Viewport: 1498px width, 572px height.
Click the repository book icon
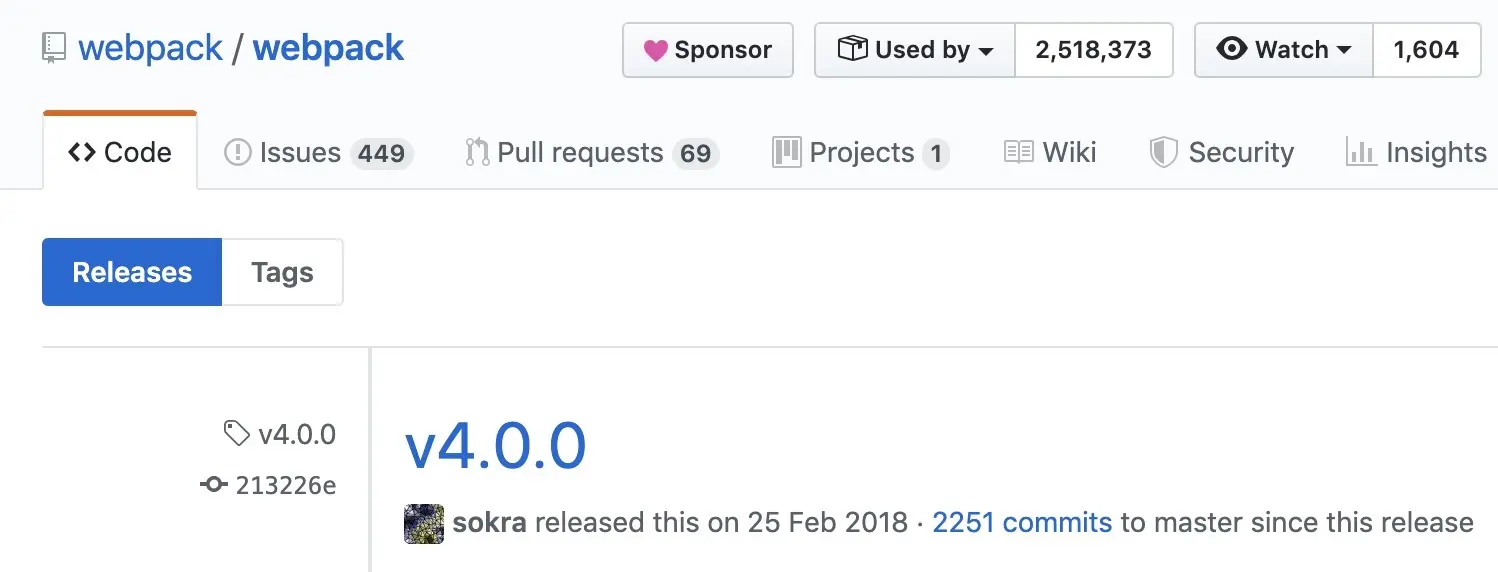click(54, 48)
